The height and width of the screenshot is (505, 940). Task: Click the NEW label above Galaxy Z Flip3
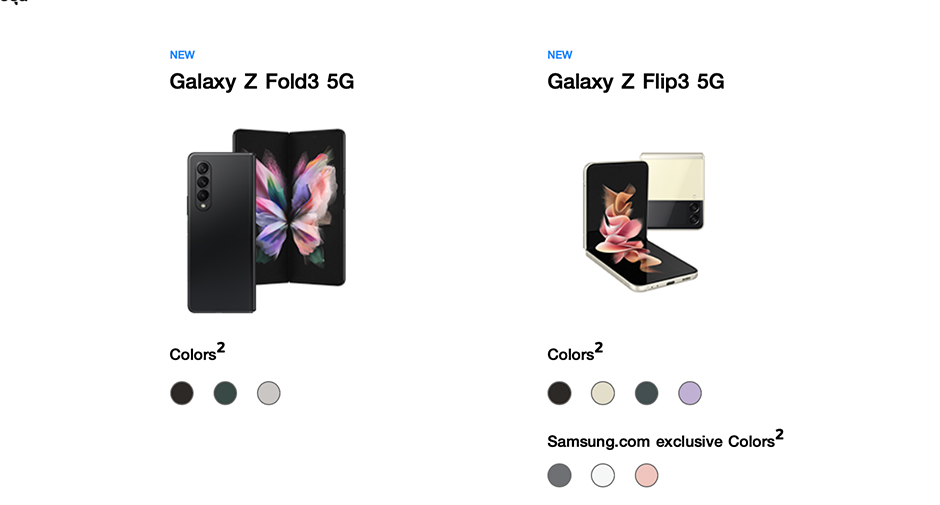pos(560,55)
